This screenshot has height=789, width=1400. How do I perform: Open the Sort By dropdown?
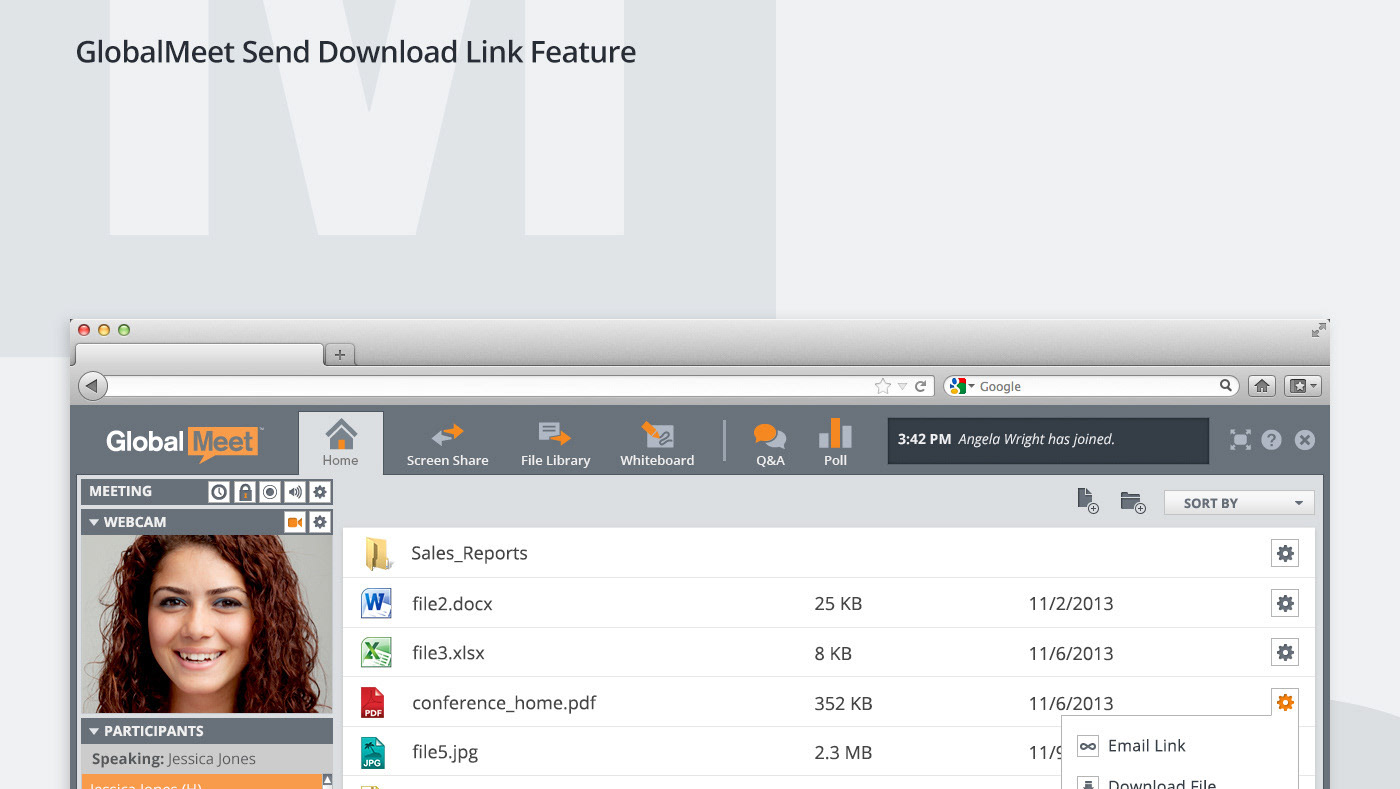coord(1239,503)
